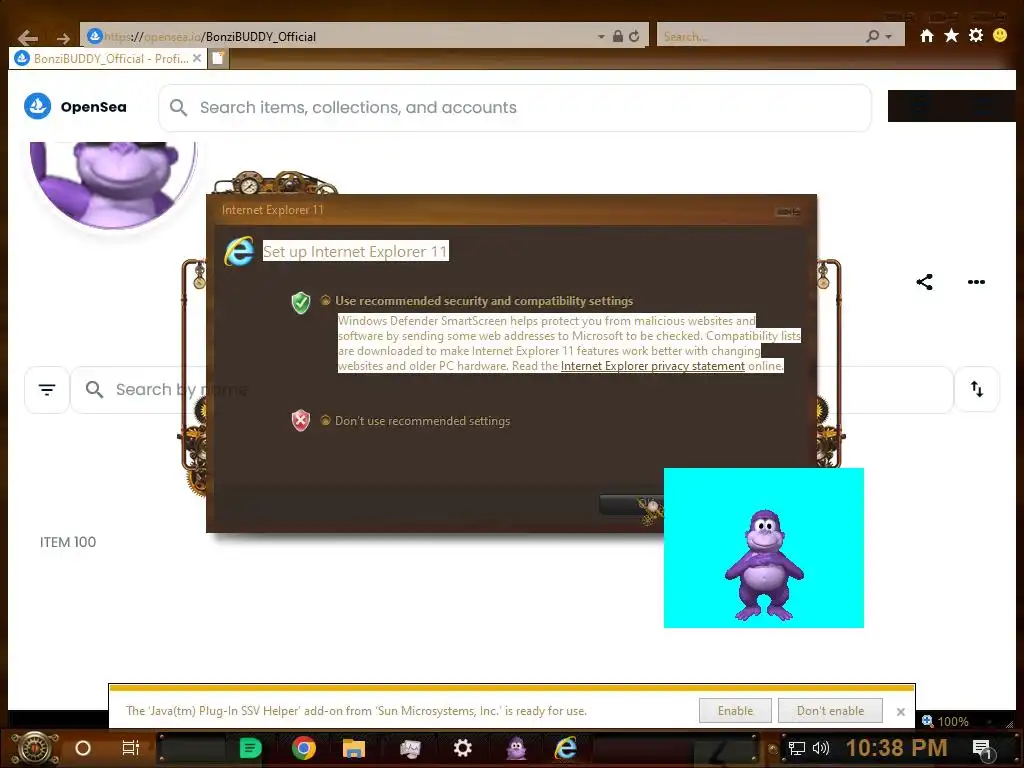Click the green shield recommended settings icon
The height and width of the screenshot is (768, 1024).
300,302
